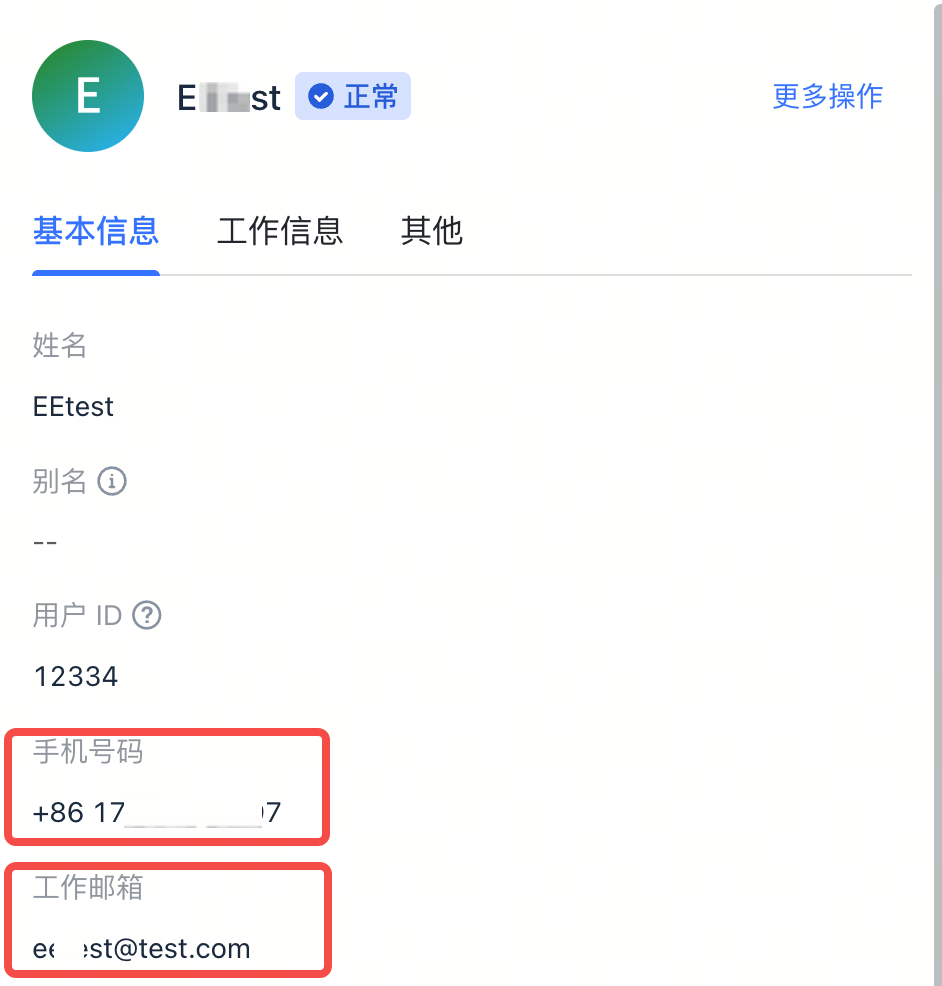Click the 用户 ID field label

click(77, 615)
